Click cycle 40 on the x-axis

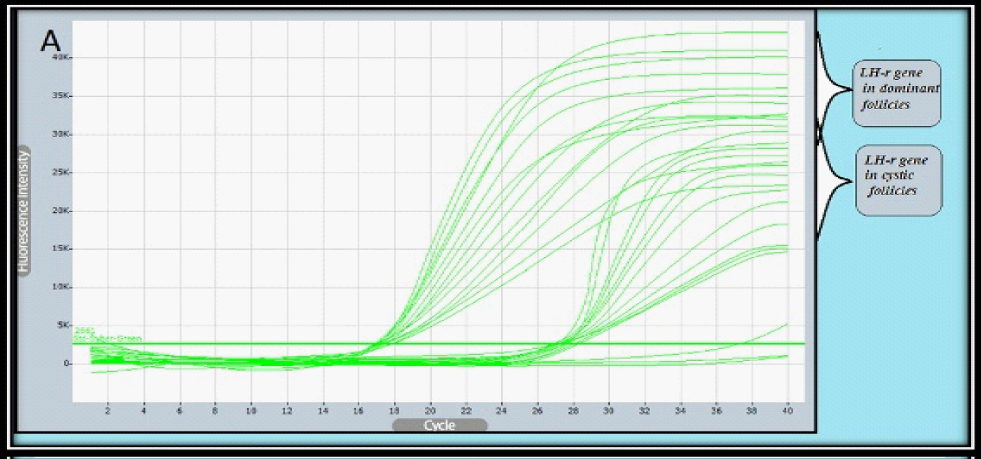click(787, 410)
